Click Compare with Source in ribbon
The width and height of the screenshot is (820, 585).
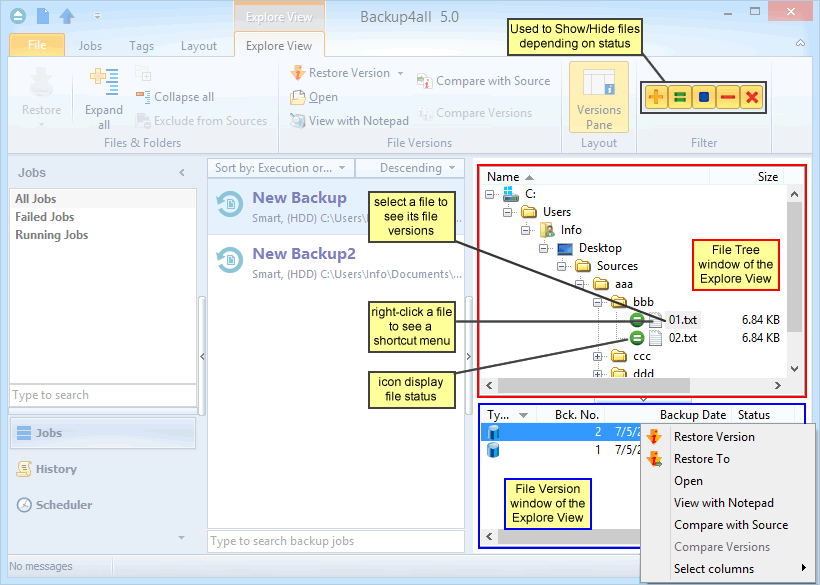484,81
